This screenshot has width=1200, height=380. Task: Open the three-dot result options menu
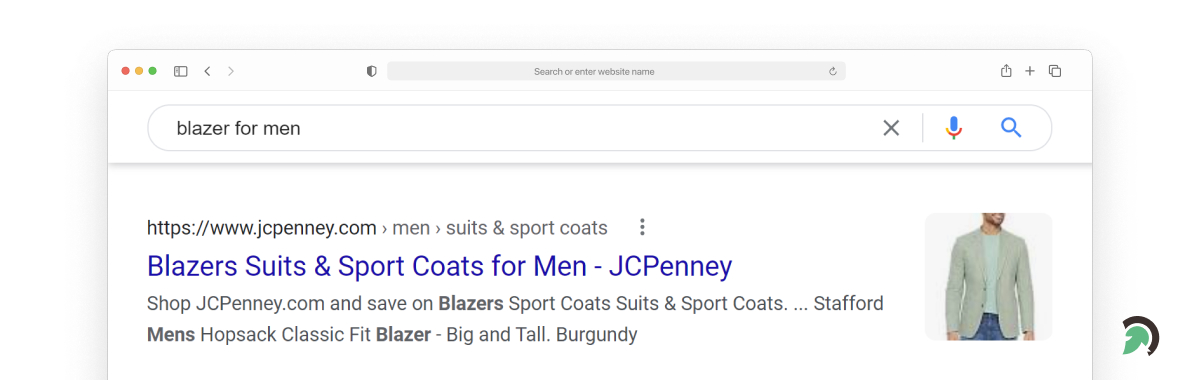click(643, 227)
